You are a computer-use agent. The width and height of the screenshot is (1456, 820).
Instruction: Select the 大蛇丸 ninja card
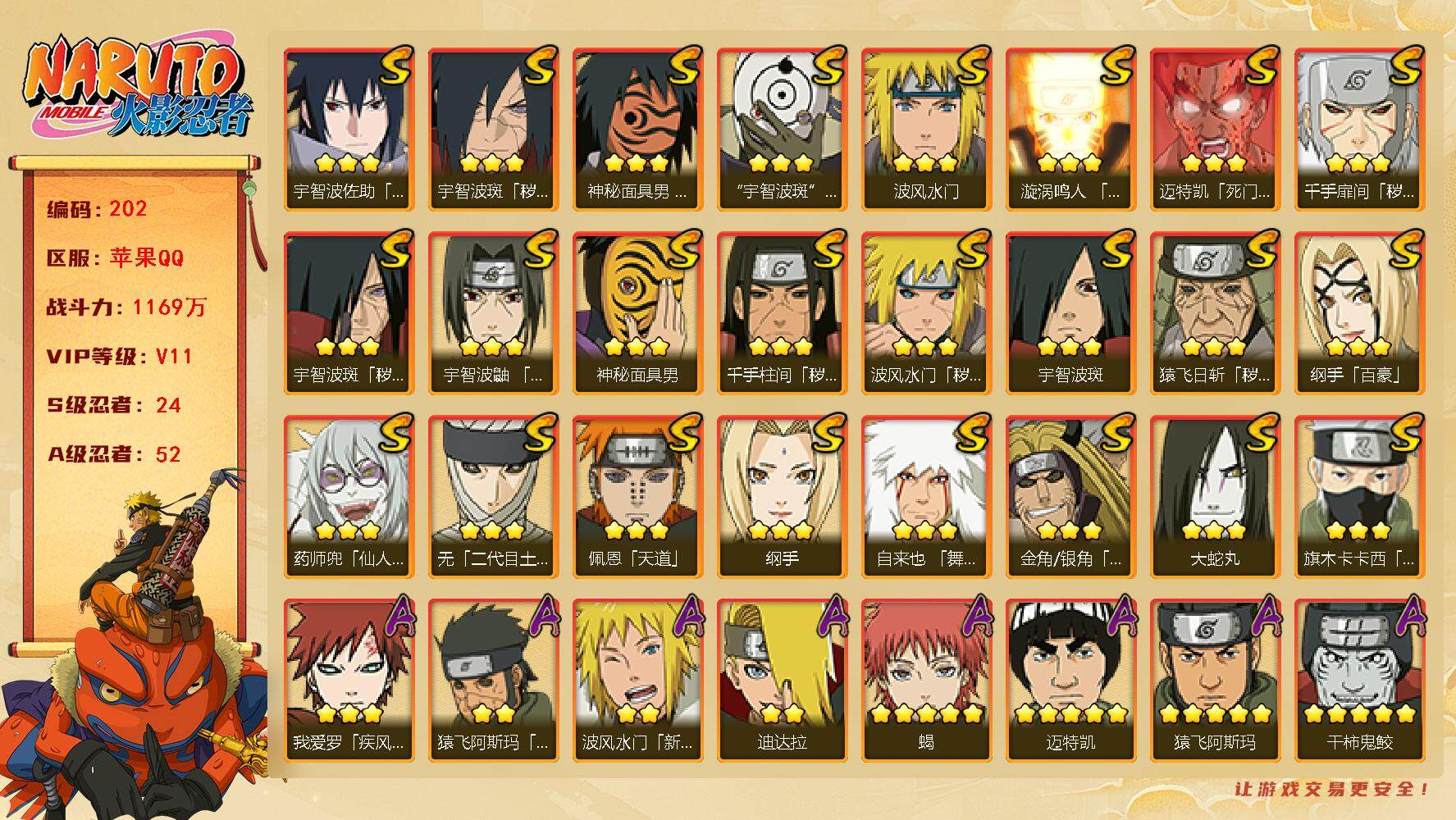(x=1214, y=497)
